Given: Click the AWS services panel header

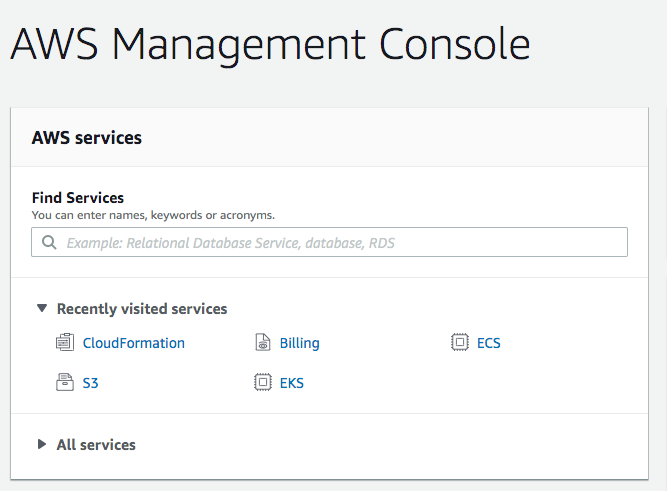Looking at the screenshot, I should (329, 137).
